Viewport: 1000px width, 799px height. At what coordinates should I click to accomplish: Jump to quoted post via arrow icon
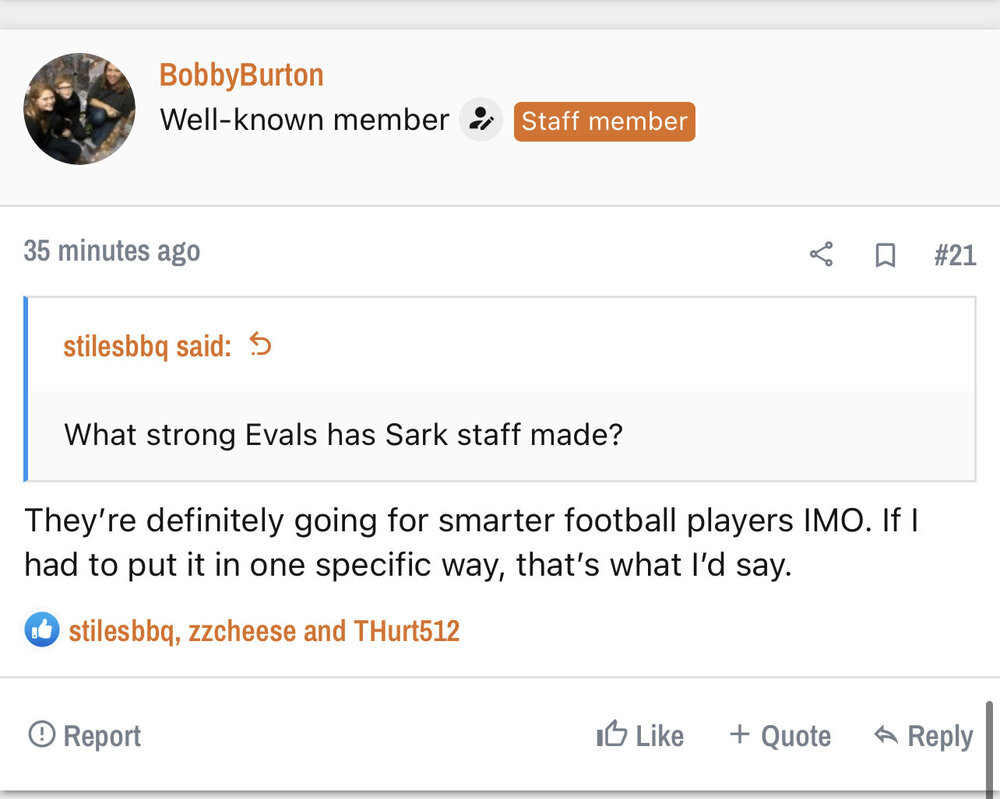coord(260,345)
